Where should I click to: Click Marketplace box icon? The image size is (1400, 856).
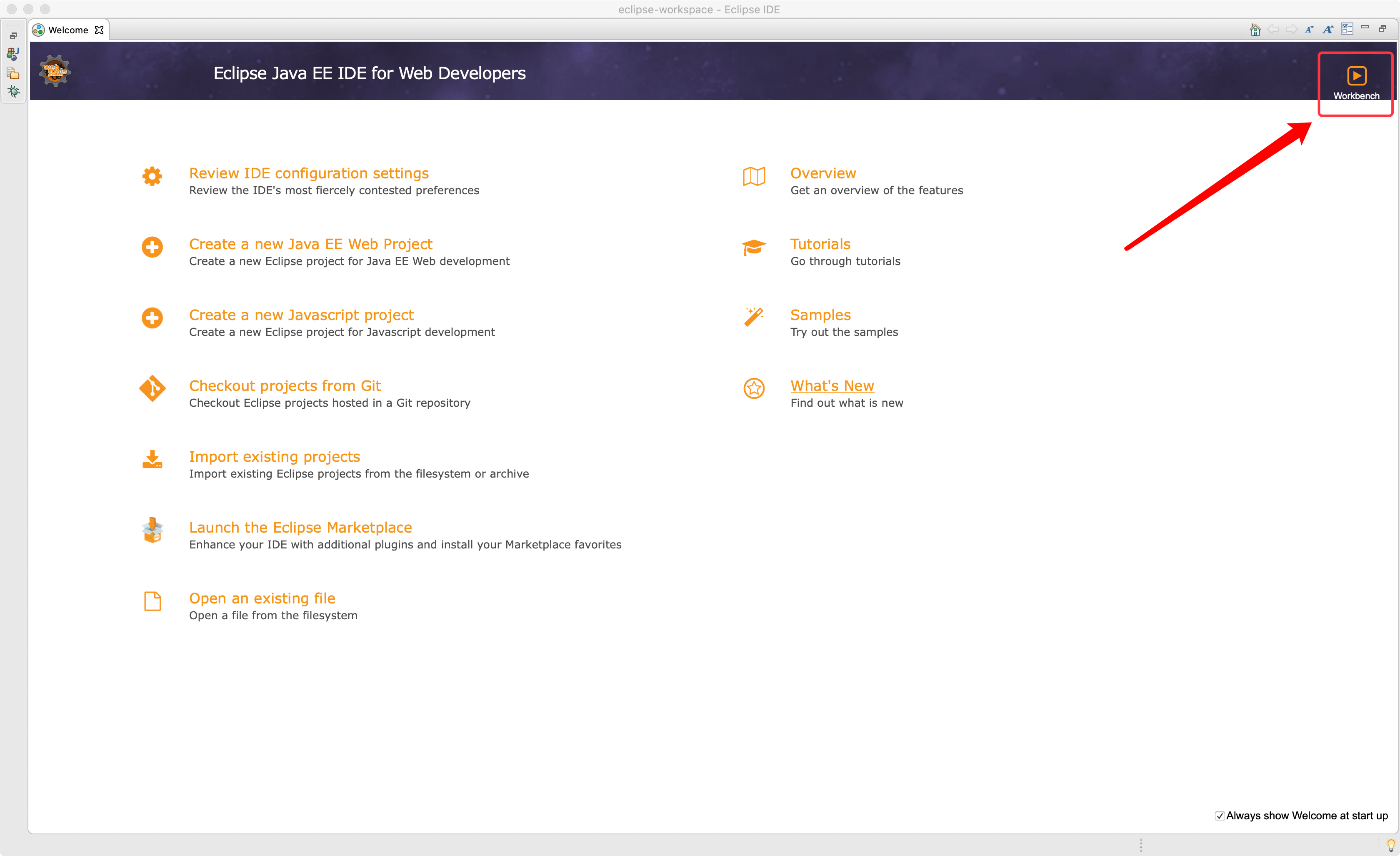152,530
